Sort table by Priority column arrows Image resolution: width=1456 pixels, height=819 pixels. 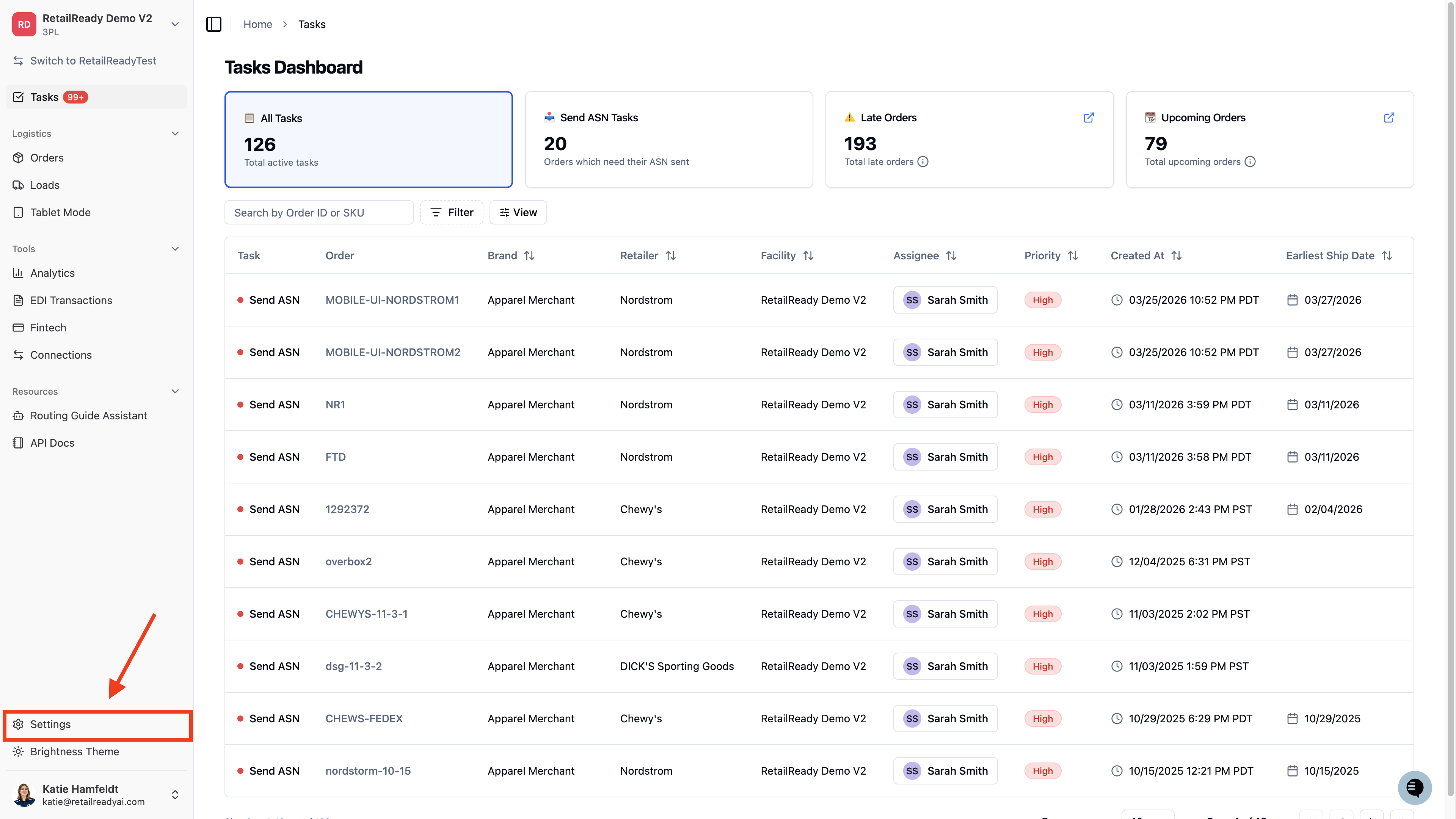tap(1073, 256)
